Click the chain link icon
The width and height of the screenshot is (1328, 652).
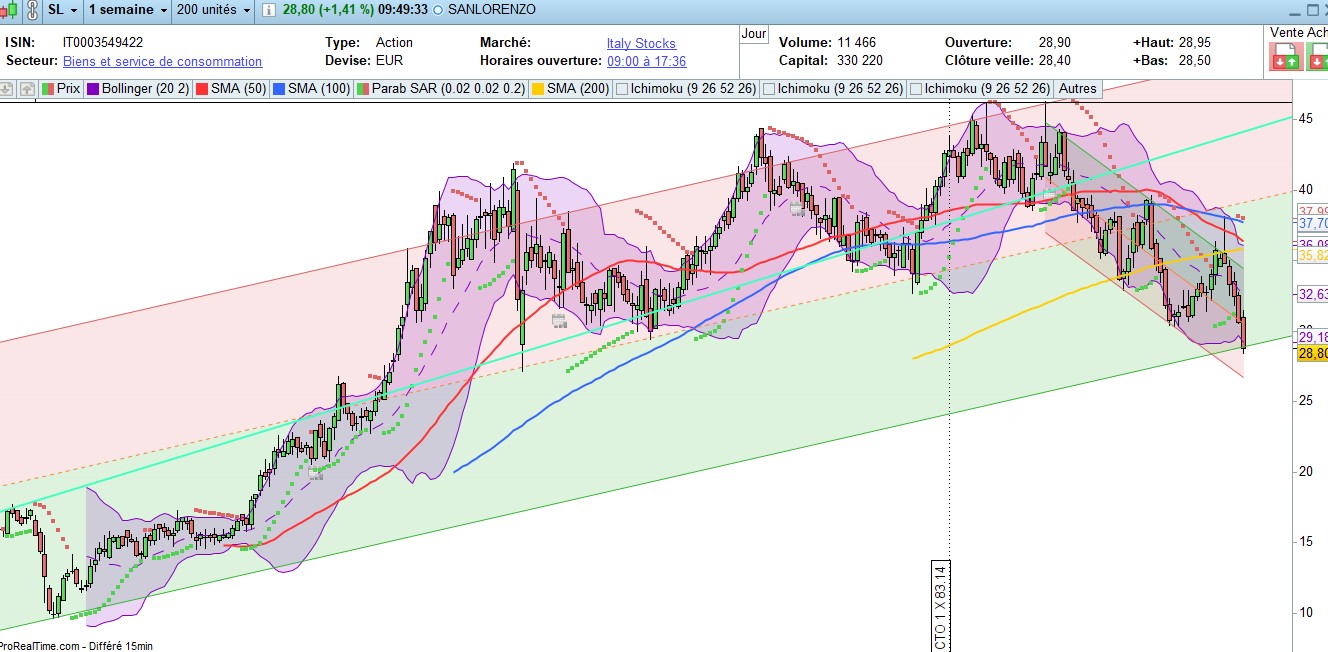point(31,9)
